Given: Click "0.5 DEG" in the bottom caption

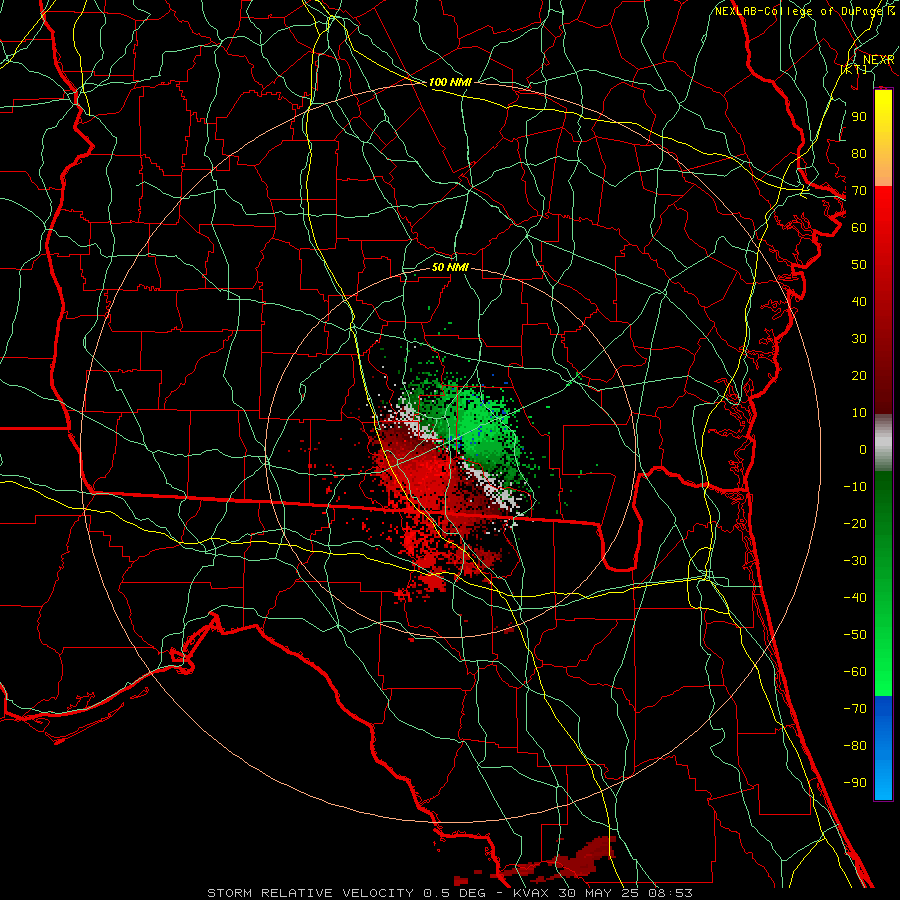Looking at the screenshot, I should click(x=455, y=893).
